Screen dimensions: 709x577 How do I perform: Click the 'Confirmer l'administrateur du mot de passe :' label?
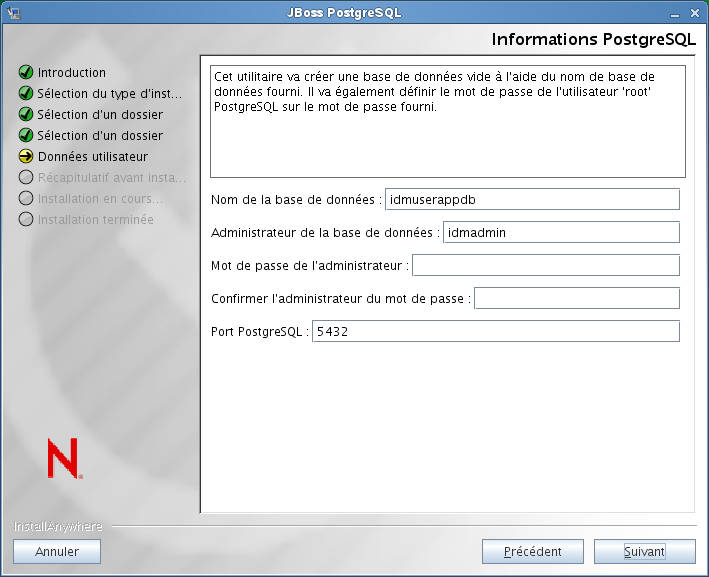[x=341, y=299]
